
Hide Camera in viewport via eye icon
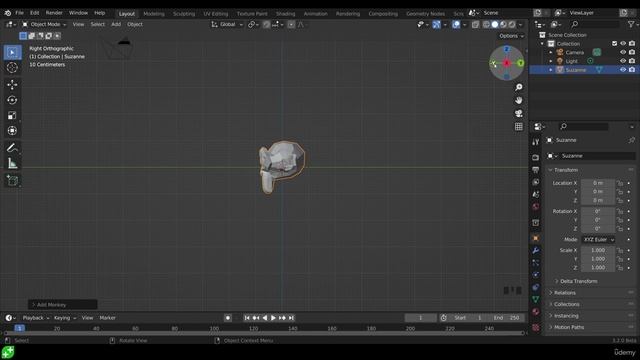click(623, 52)
